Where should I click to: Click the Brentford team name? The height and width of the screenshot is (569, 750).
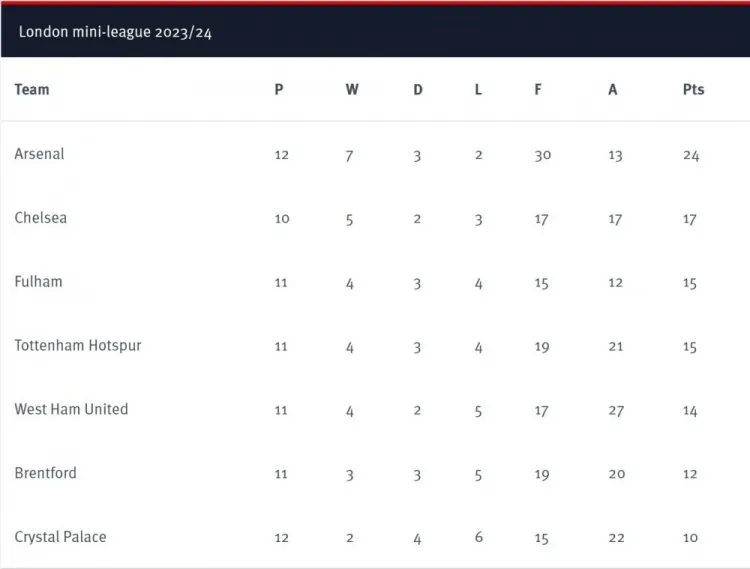point(45,473)
